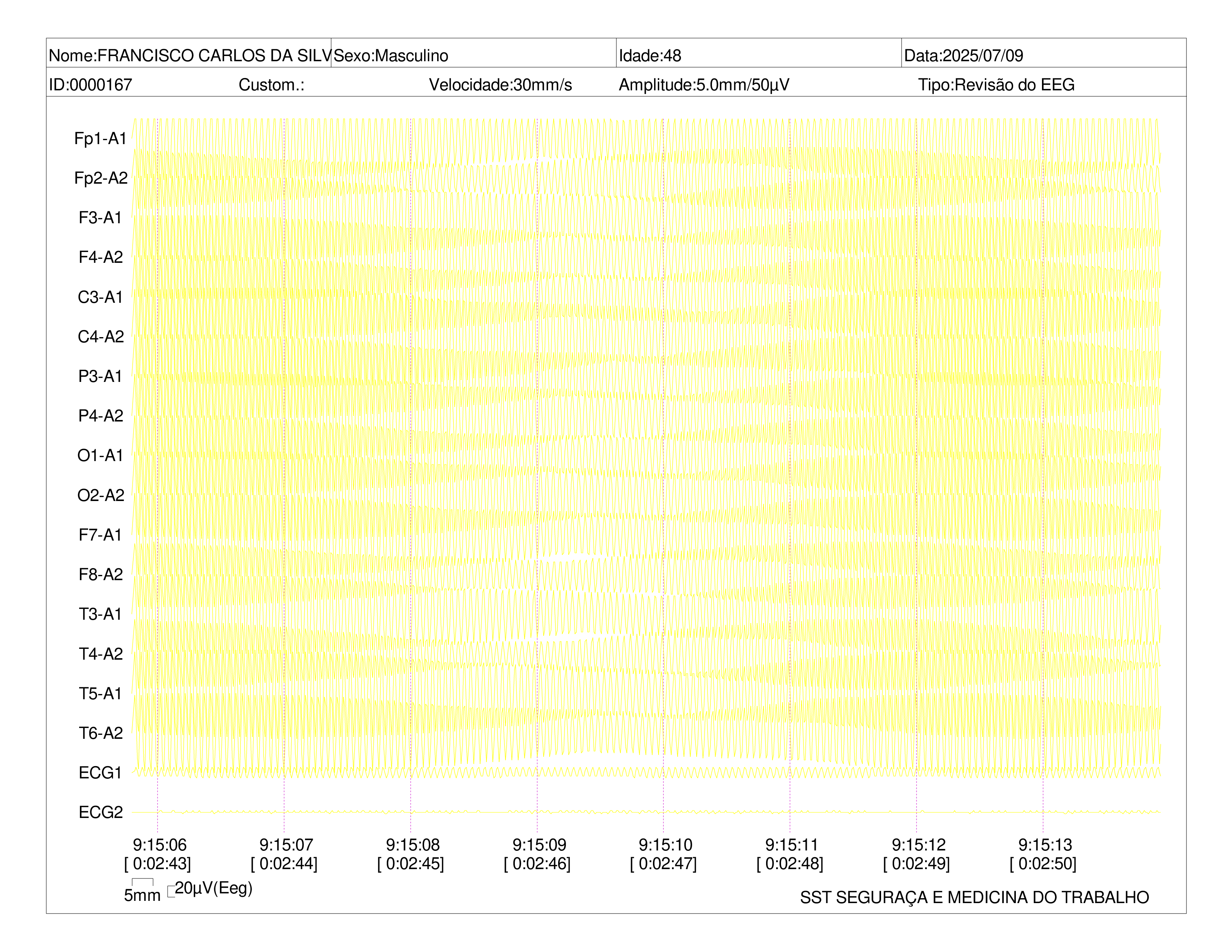
Task: Click the 9:15:06 time marker
Action: (160, 845)
